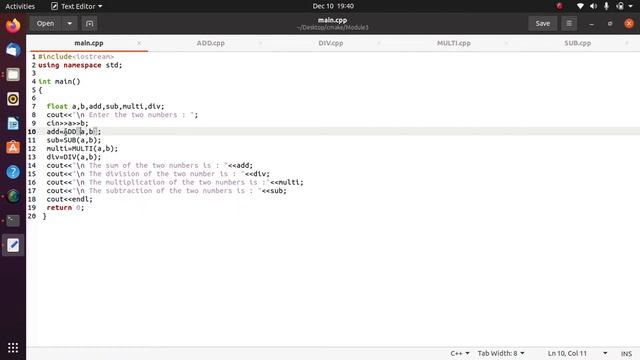
Task: Click the 'Enter the two numbers' cout line
Action: (122, 115)
